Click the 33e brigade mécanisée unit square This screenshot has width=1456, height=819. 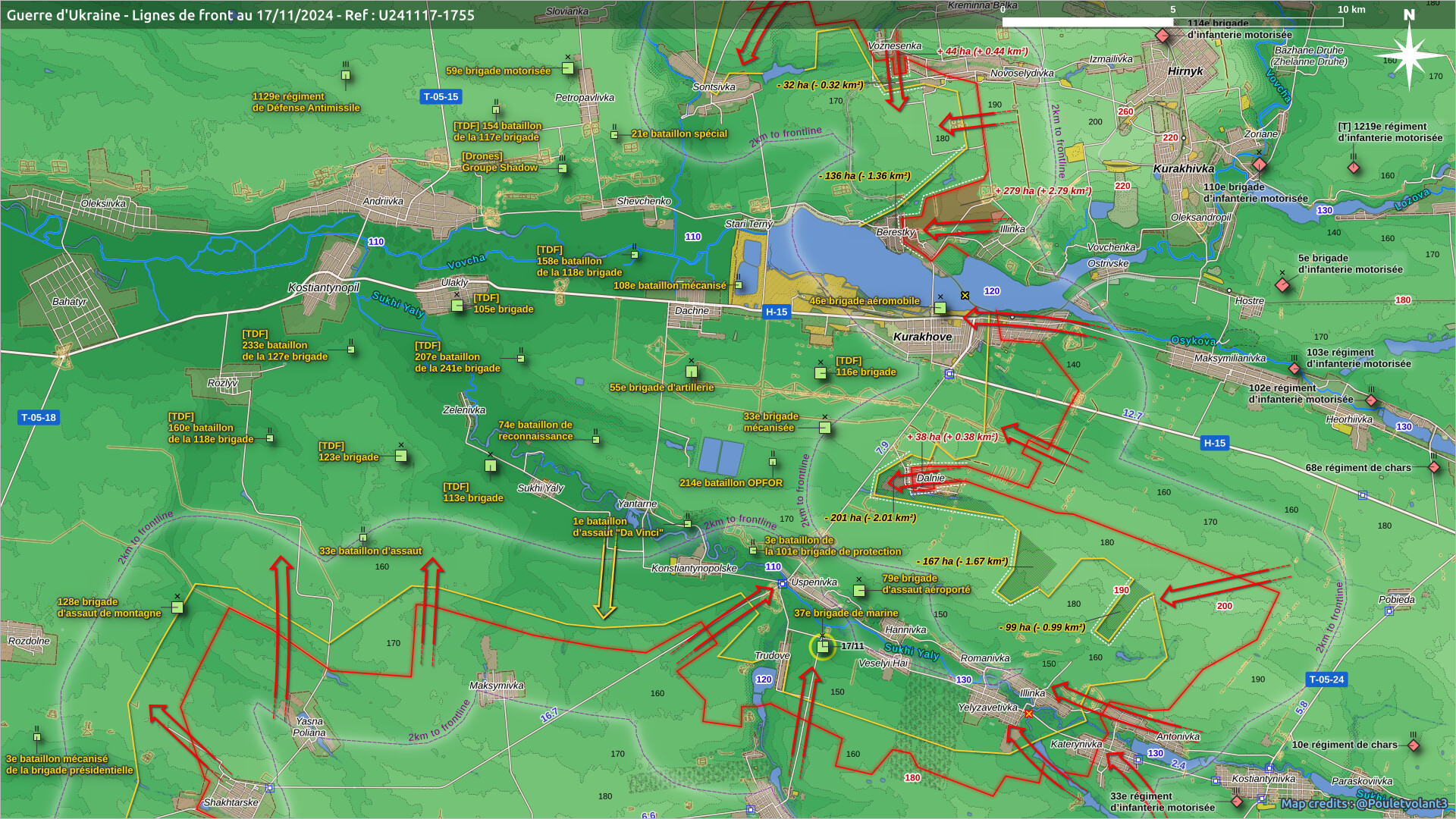pos(825,428)
